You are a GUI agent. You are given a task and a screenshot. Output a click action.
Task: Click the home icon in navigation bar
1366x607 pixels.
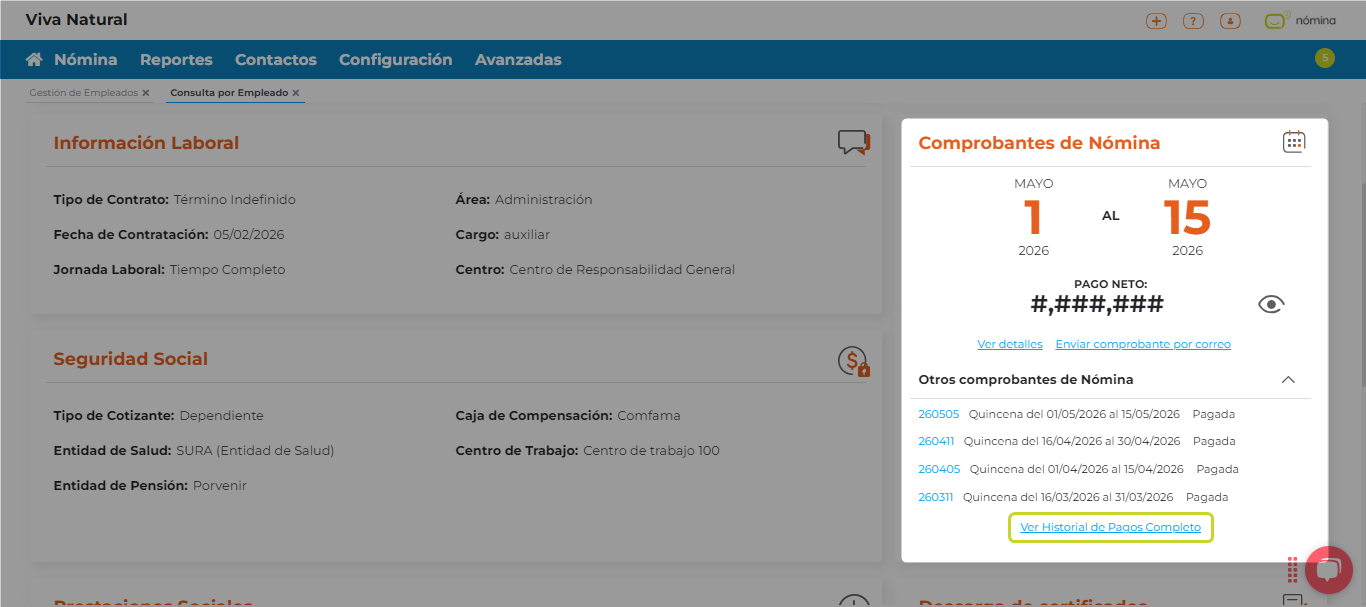[34, 60]
